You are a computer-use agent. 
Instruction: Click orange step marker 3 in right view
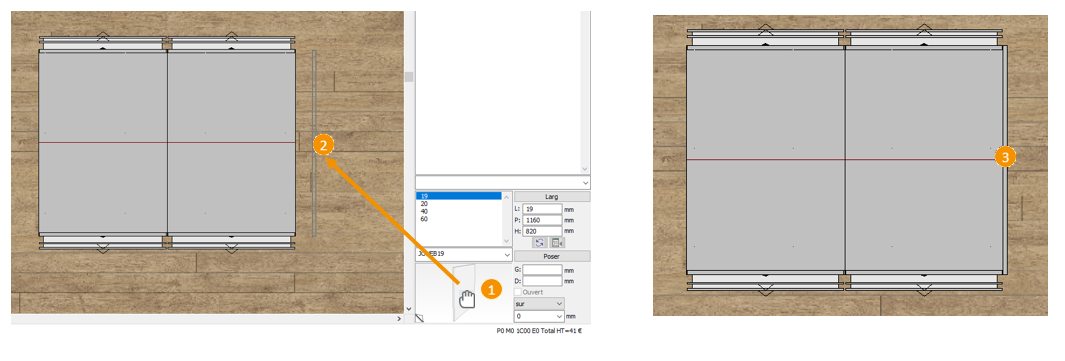pos(1005,157)
